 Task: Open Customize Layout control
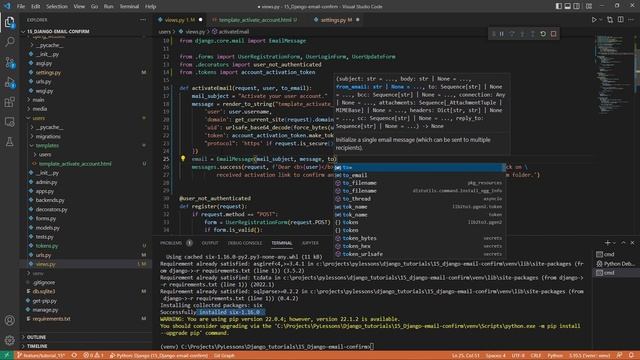(589, 6)
